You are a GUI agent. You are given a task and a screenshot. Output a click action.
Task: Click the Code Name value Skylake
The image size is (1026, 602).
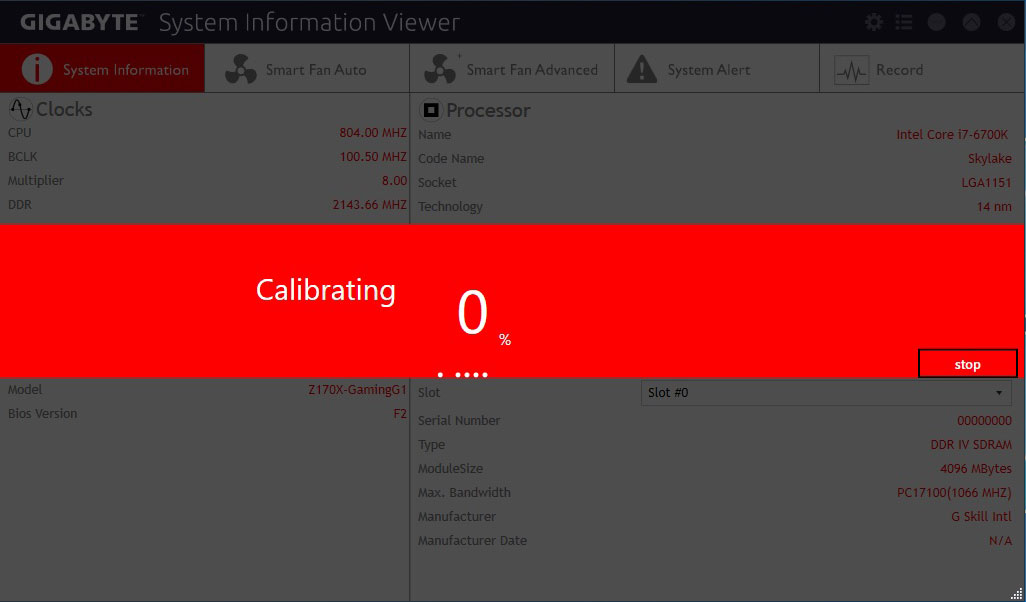click(990, 159)
